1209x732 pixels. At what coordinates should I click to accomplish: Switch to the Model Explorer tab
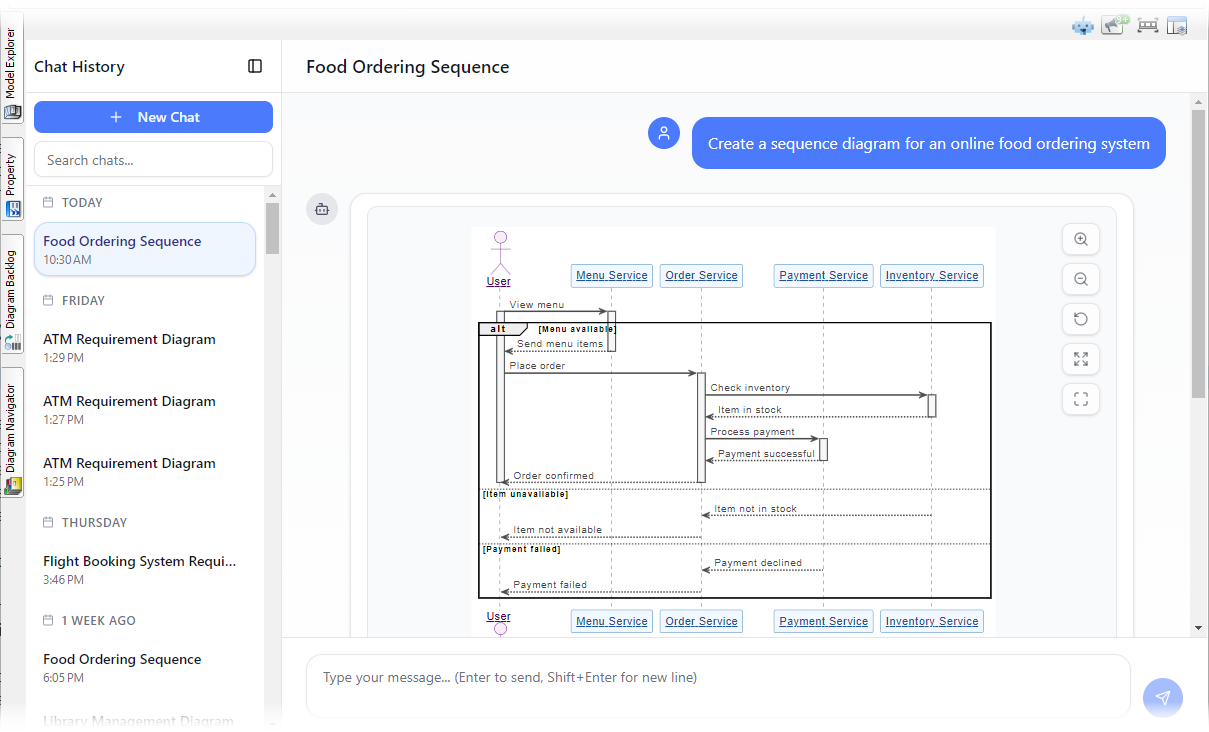point(11,72)
